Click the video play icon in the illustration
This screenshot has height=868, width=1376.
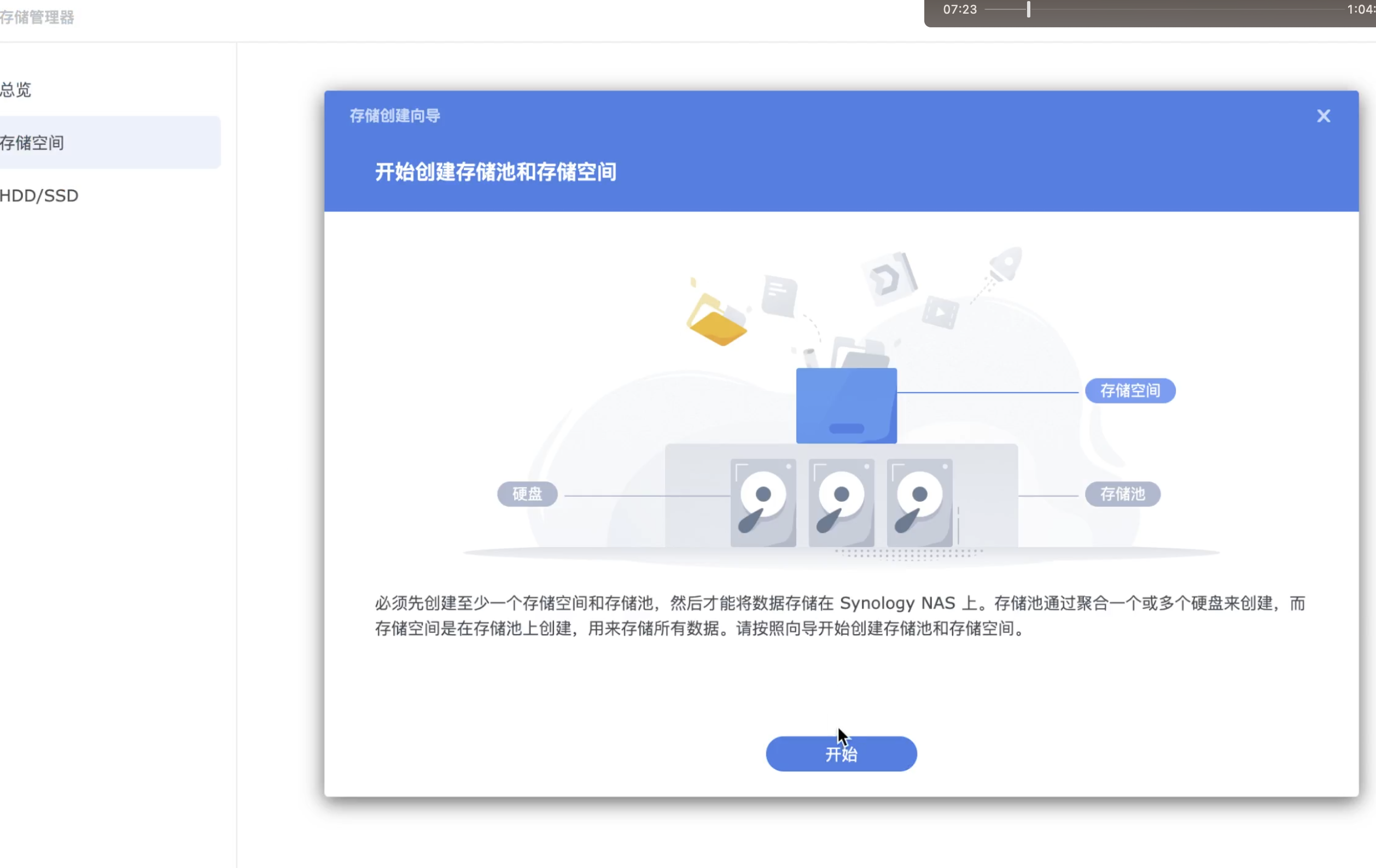(x=942, y=311)
